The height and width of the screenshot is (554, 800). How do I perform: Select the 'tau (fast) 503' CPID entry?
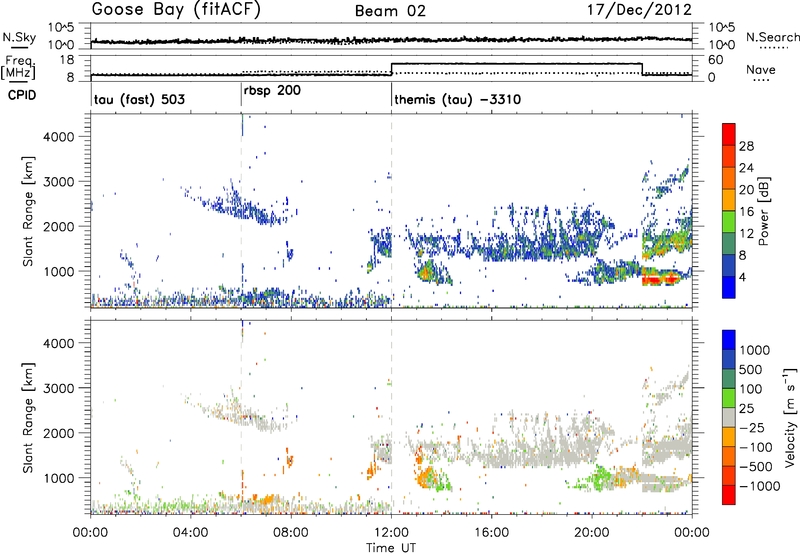click(139, 99)
